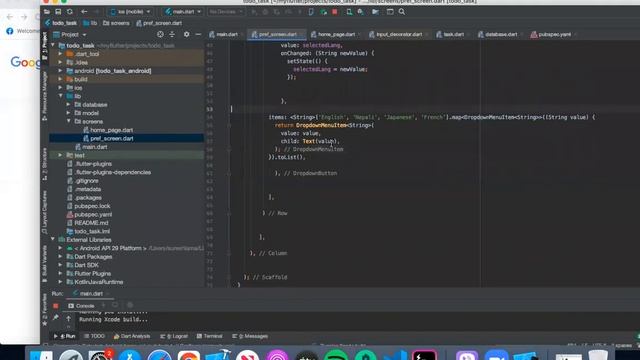Viewport: 640px width, 360px height.
Task: Expand the .dart_tool folder
Action: 60,54
